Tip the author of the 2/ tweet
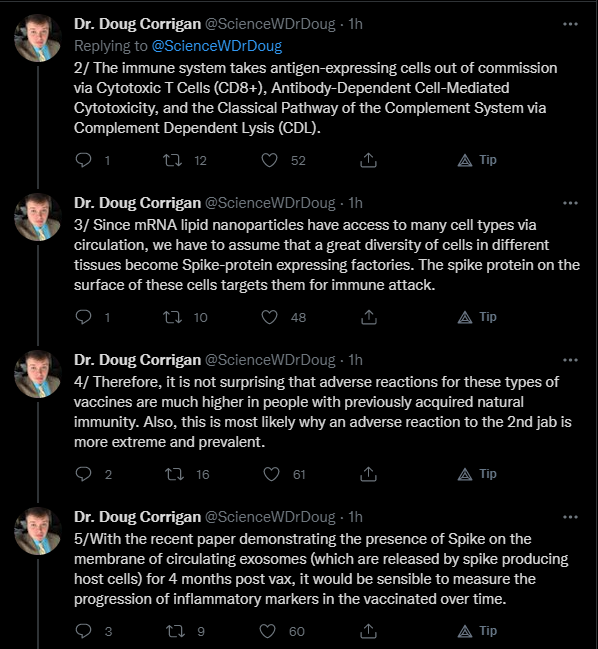Image resolution: width=598 pixels, height=649 pixels. [x=477, y=160]
